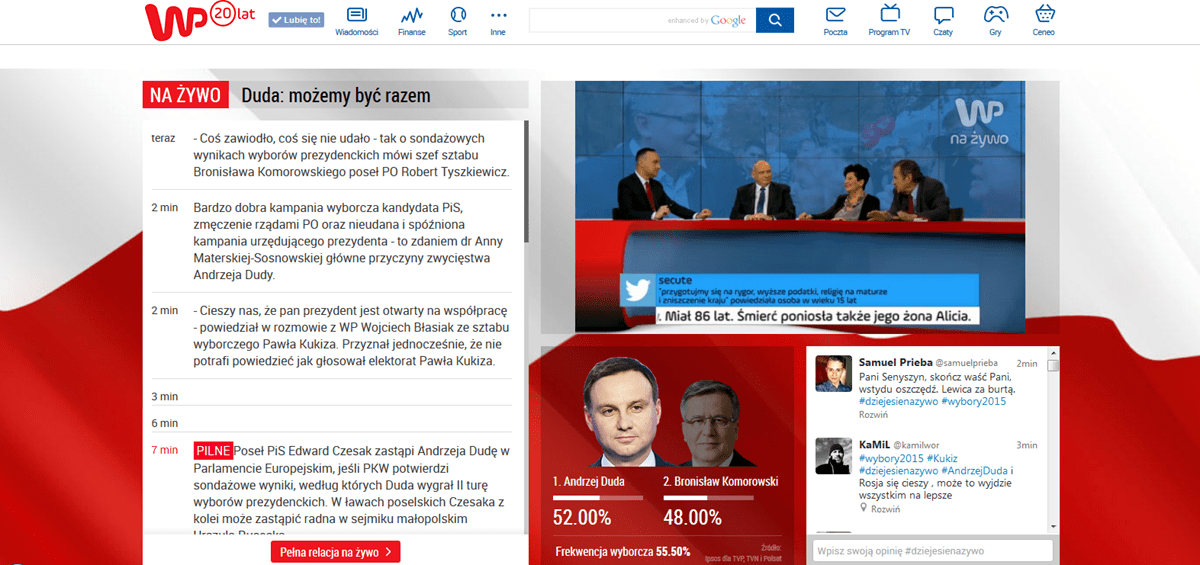Click the 48.00% result figure
Screen dimensions: 1200x565
(x=693, y=518)
